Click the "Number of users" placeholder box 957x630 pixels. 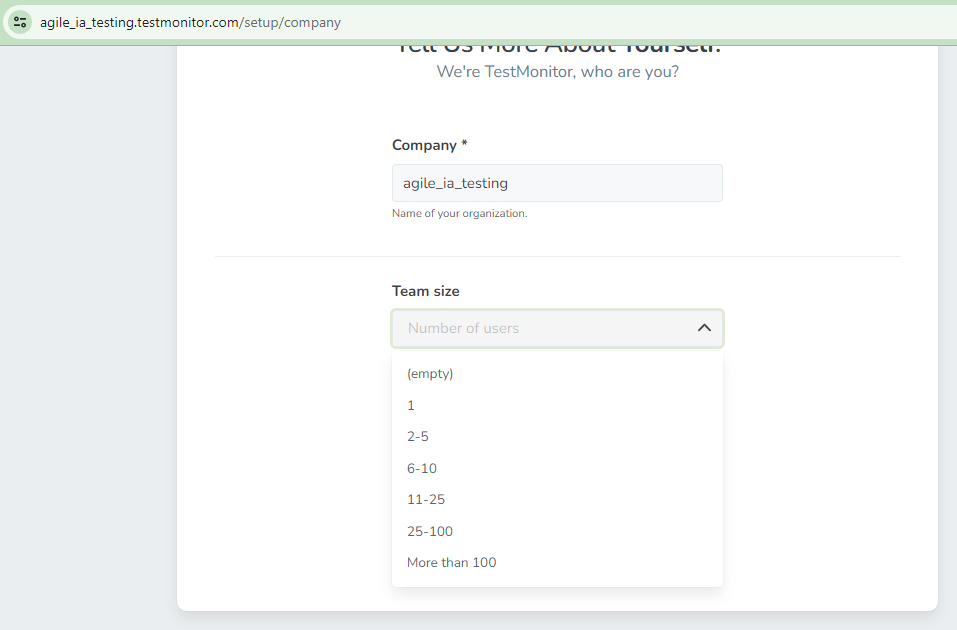(x=557, y=328)
